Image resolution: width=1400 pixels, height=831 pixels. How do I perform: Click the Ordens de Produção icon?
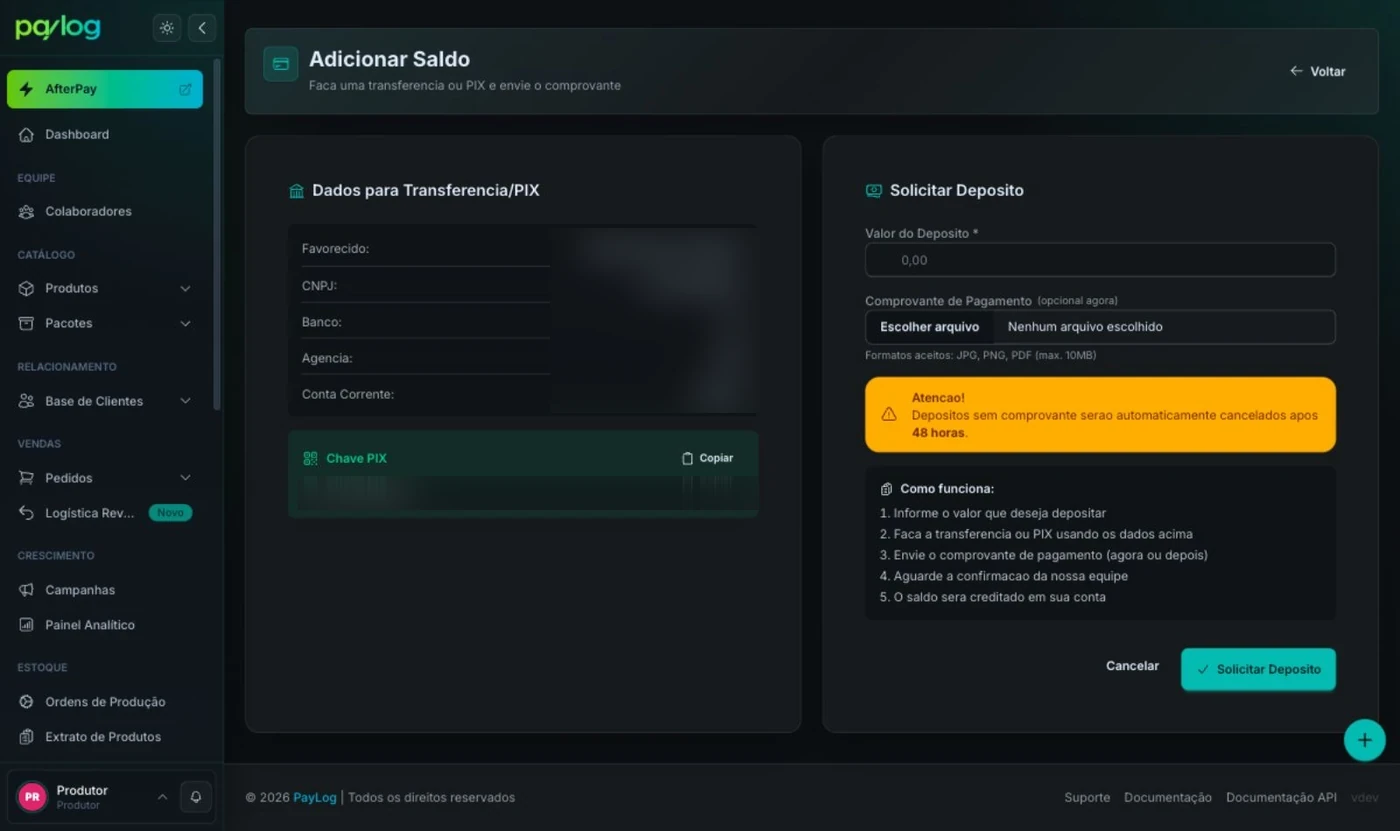click(26, 702)
